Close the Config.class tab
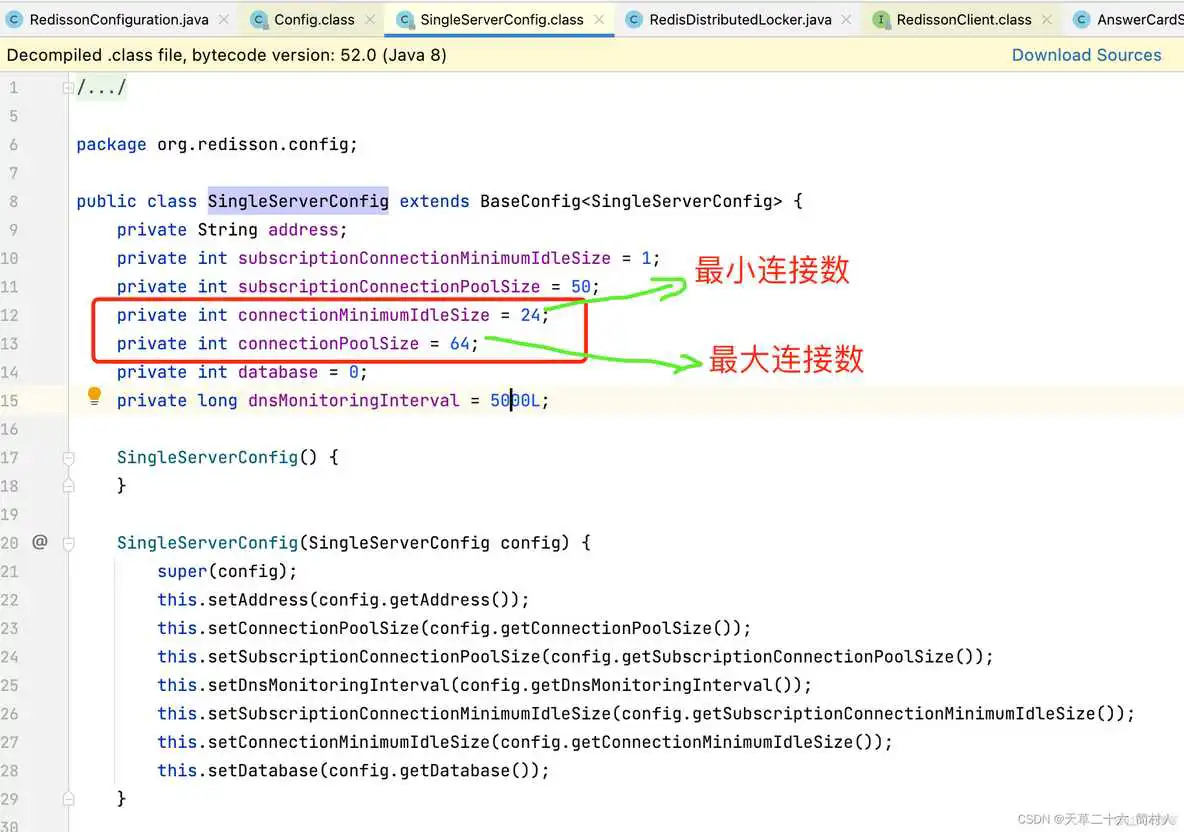The height and width of the screenshot is (832, 1184). pos(368,18)
